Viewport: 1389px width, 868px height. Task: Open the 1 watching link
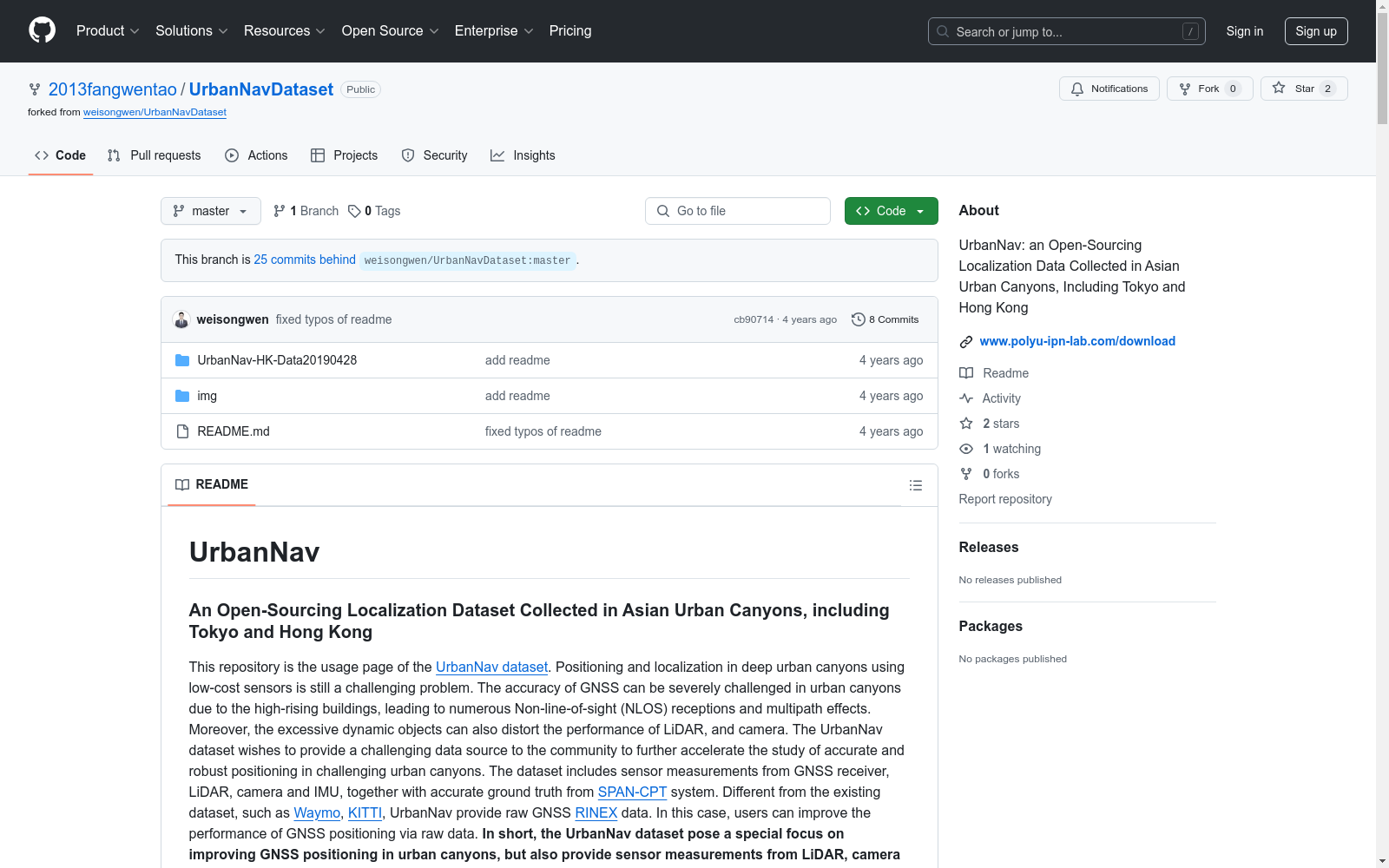(1000, 449)
